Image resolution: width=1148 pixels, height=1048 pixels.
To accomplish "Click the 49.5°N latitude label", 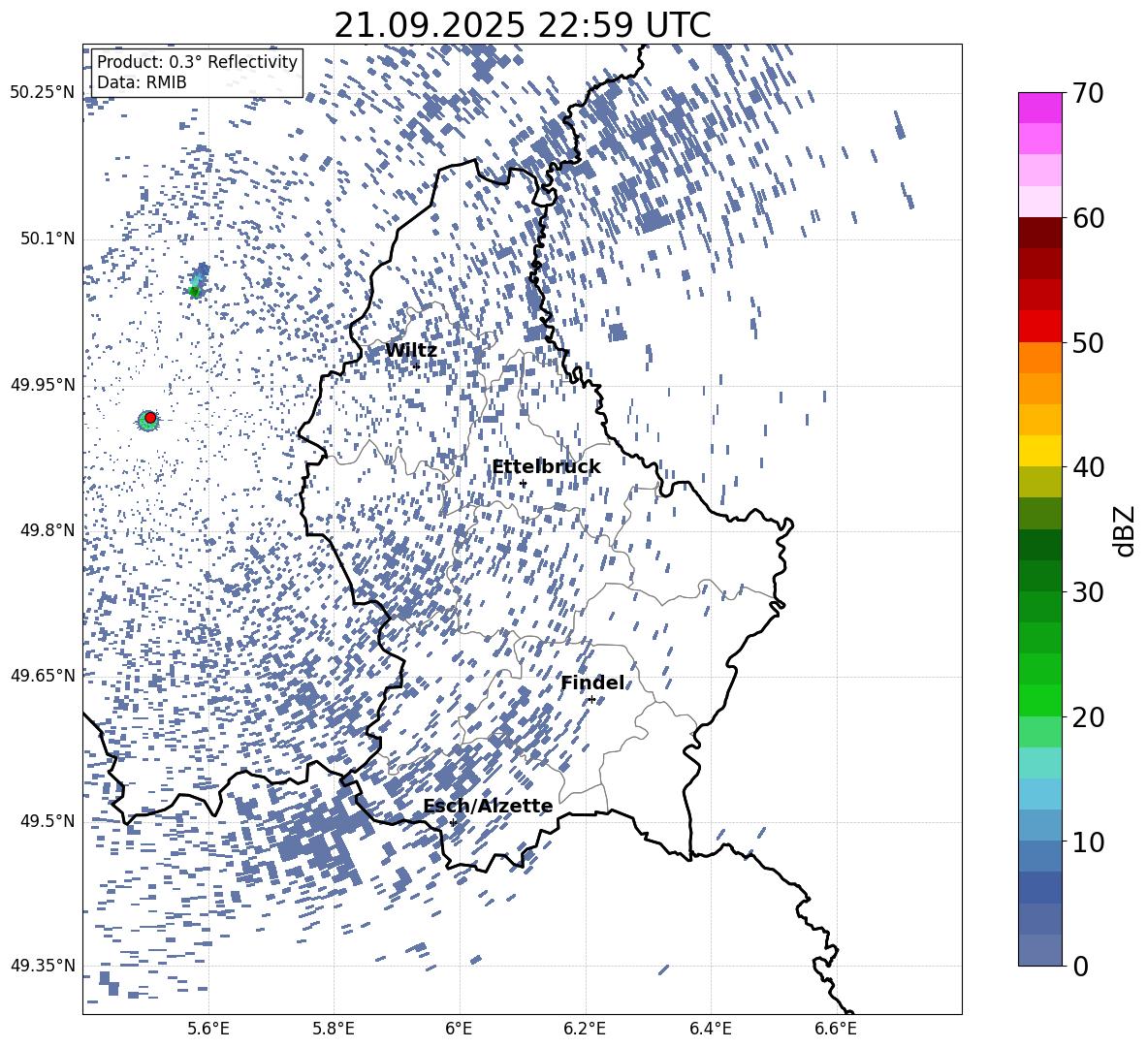I will pyautogui.click(x=47, y=821).
